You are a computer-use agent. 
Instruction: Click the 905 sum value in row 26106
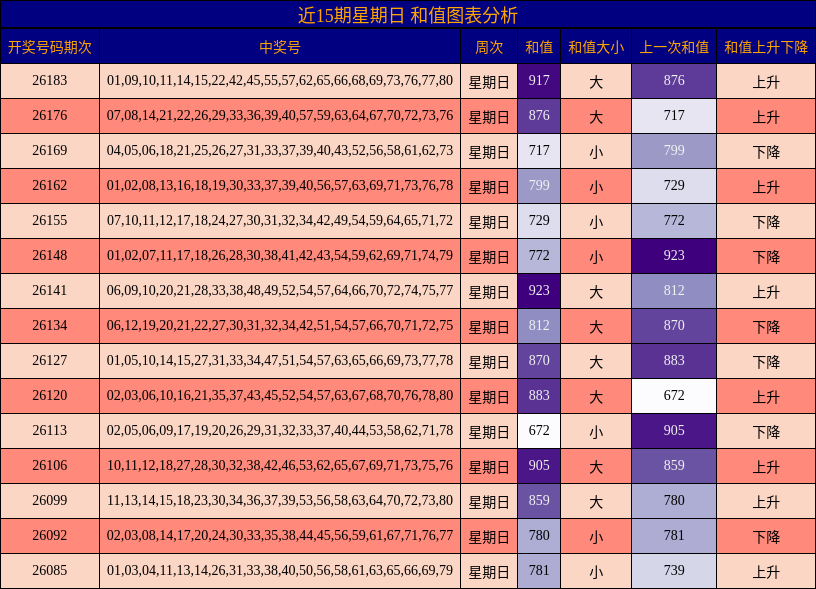pyautogui.click(x=539, y=466)
